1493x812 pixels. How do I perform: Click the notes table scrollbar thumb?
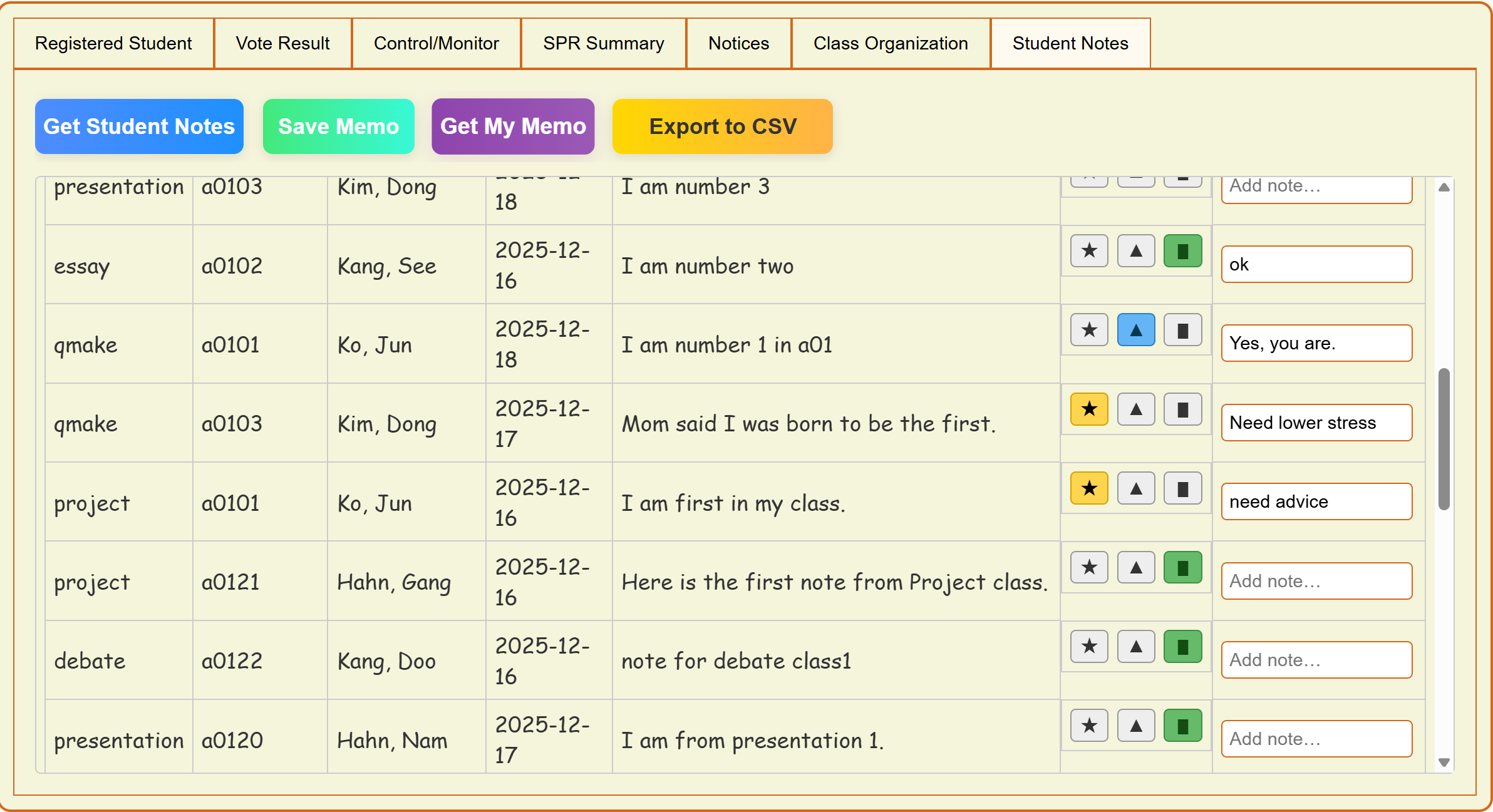[1444, 438]
